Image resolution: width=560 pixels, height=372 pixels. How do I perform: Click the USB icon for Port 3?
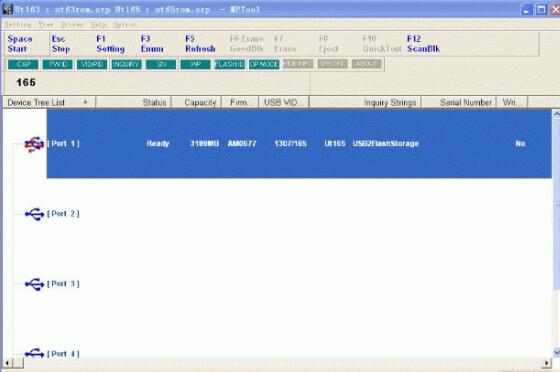click(34, 284)
